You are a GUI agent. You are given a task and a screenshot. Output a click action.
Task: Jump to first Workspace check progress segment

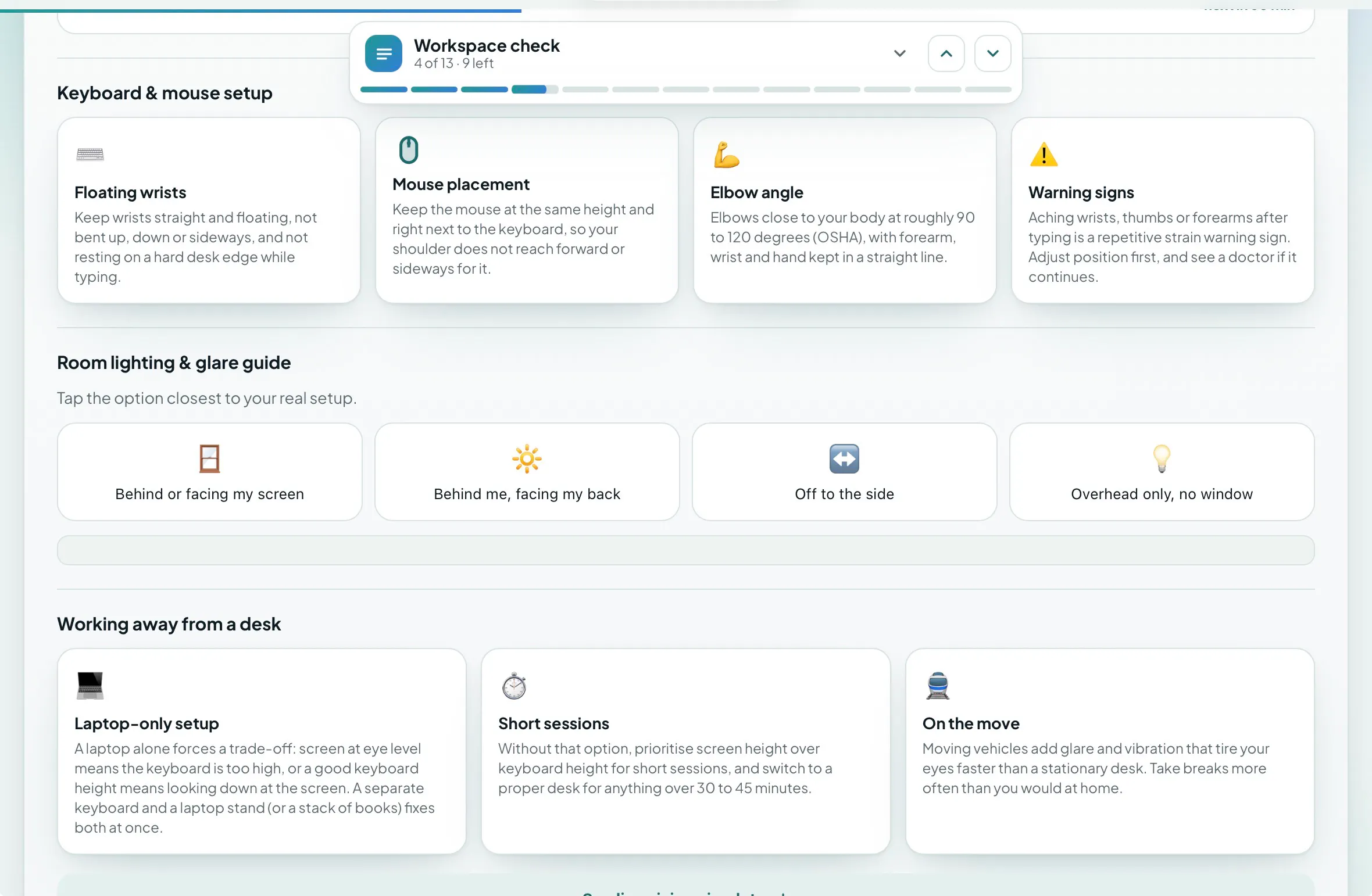click(384, 89)
